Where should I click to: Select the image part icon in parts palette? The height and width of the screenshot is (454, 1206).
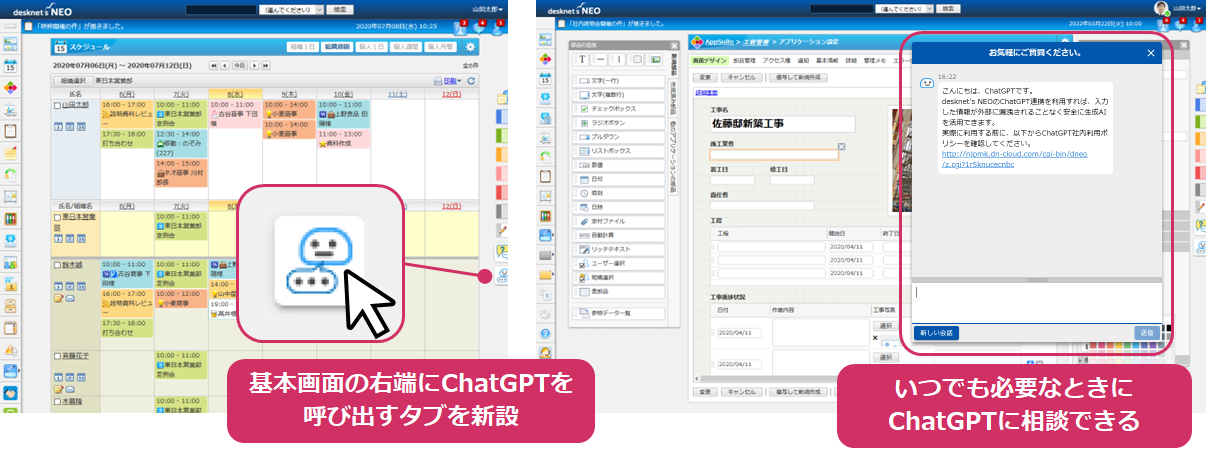pos(654,59)
